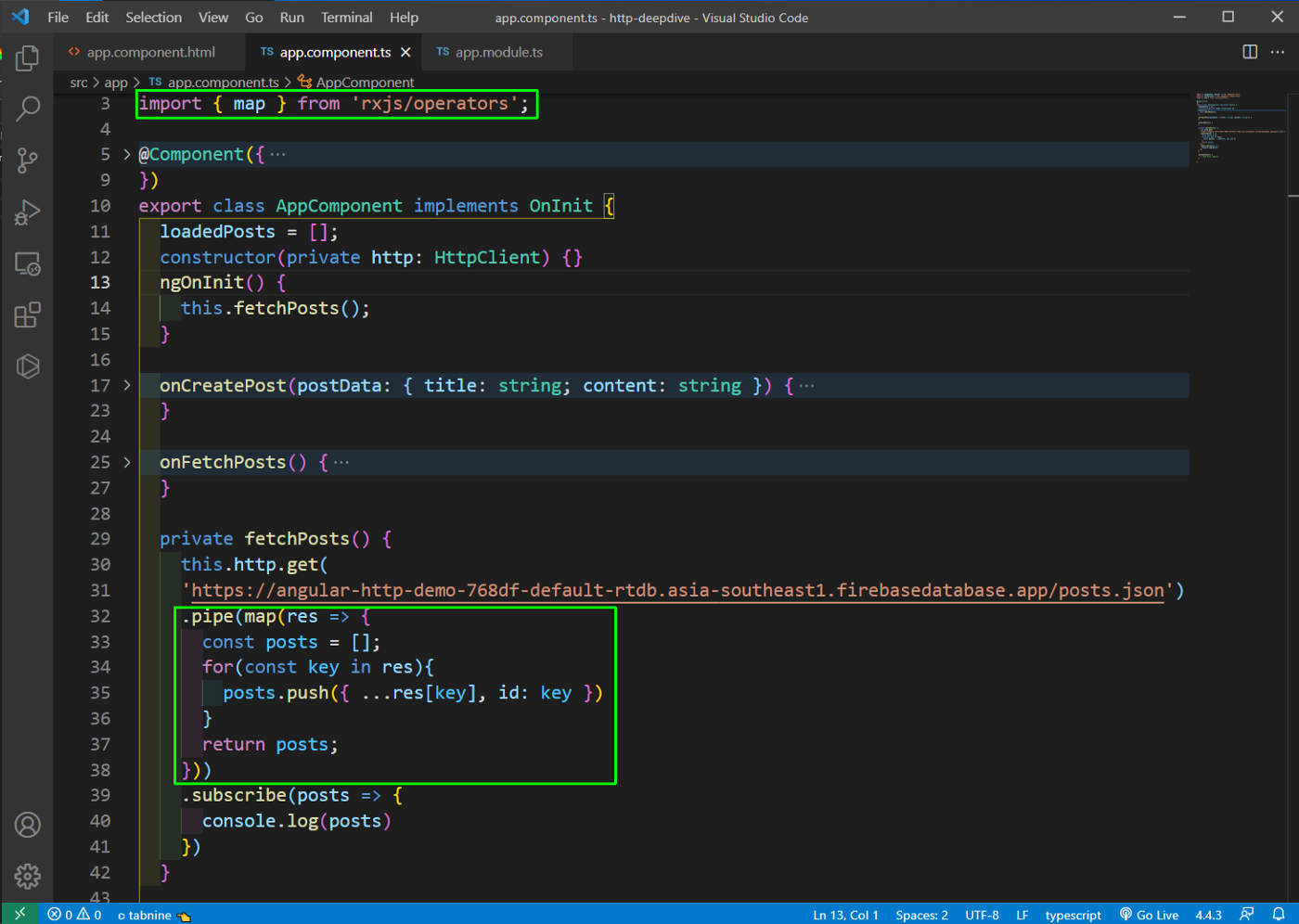This screenshot has height=924, width=1299.
Task: Click 'return posts;' on line 37
Action: click(270, 744)
